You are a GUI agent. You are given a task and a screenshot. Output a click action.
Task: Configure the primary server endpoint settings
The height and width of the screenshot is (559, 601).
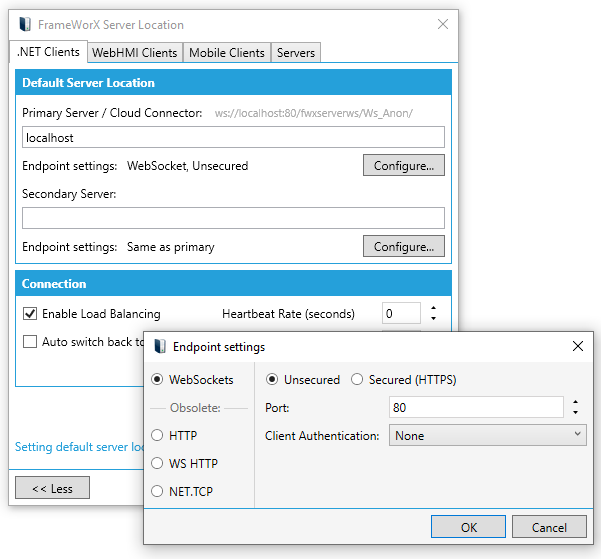(404, 165)
